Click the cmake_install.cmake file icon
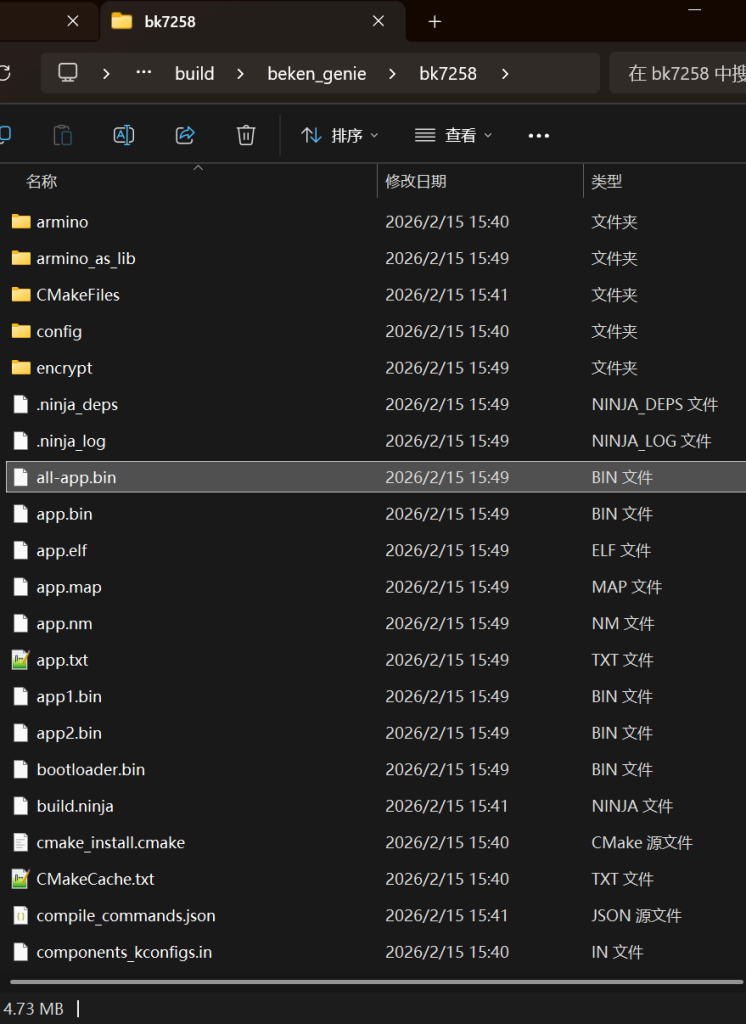Screen dimensions: 746x1024 (x=21, y=842)
